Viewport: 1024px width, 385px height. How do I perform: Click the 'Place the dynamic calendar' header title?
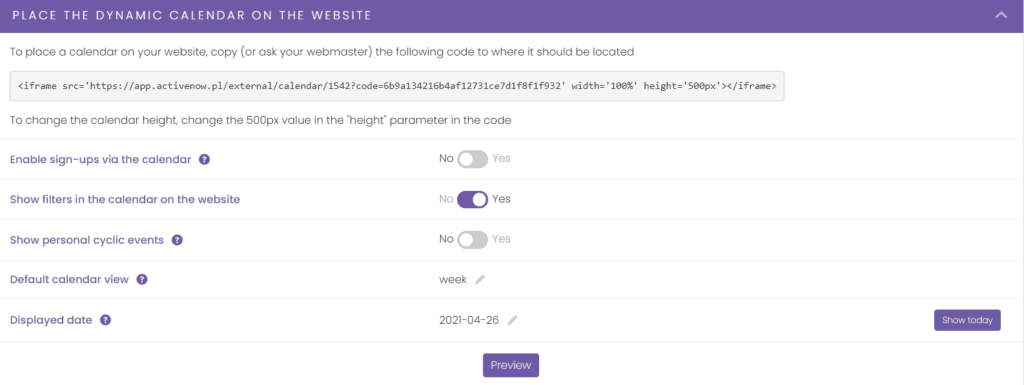pyautogui.click(x=192, y=16)
